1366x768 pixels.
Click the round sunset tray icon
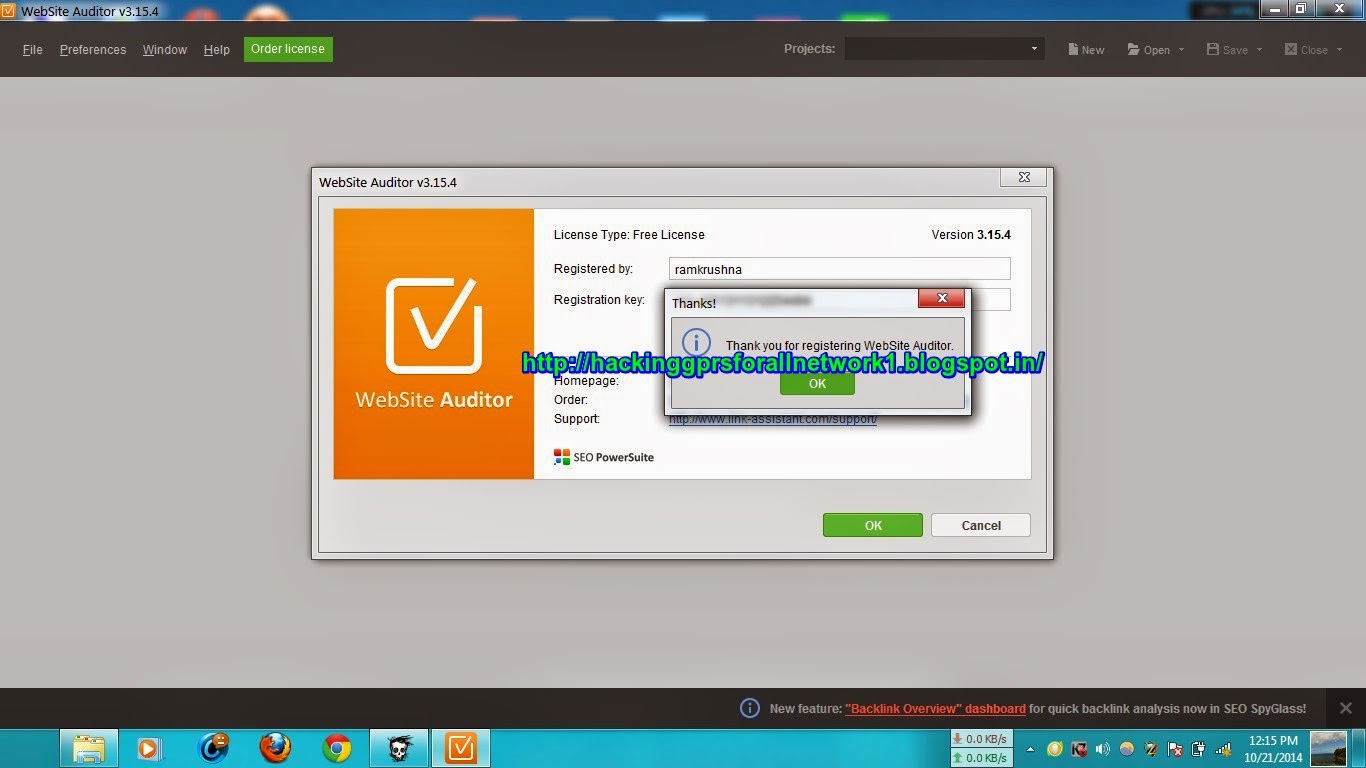tap(1127, 748)
